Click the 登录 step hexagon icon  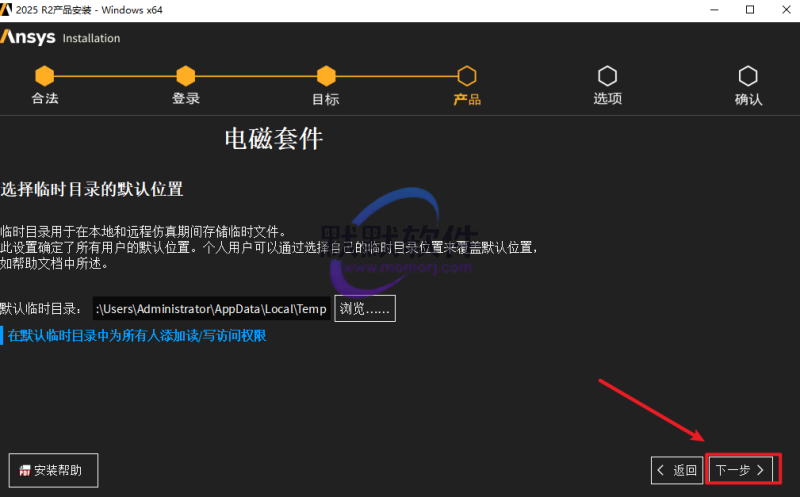[x=185, y=76]
